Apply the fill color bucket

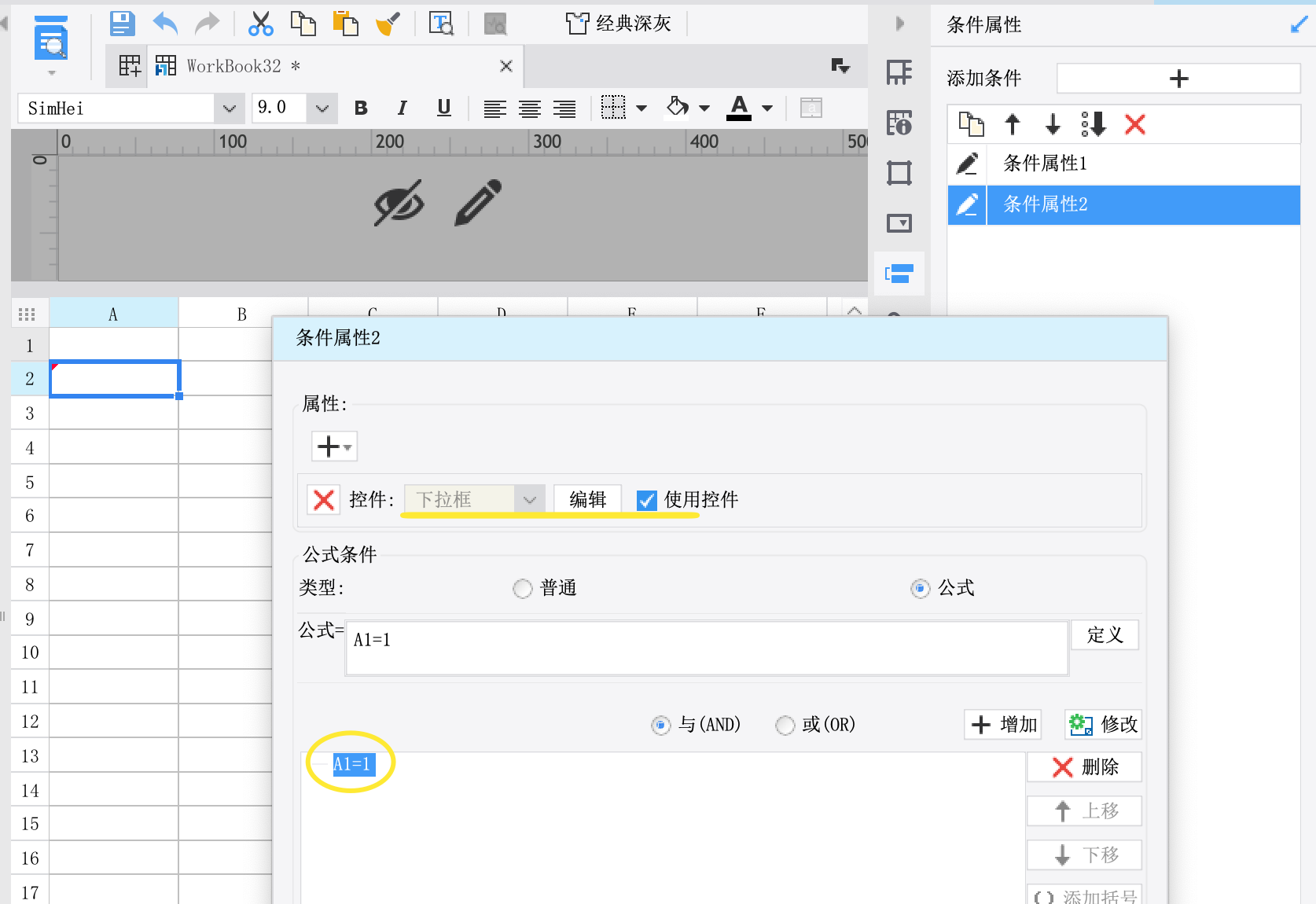tap(677, 107)
